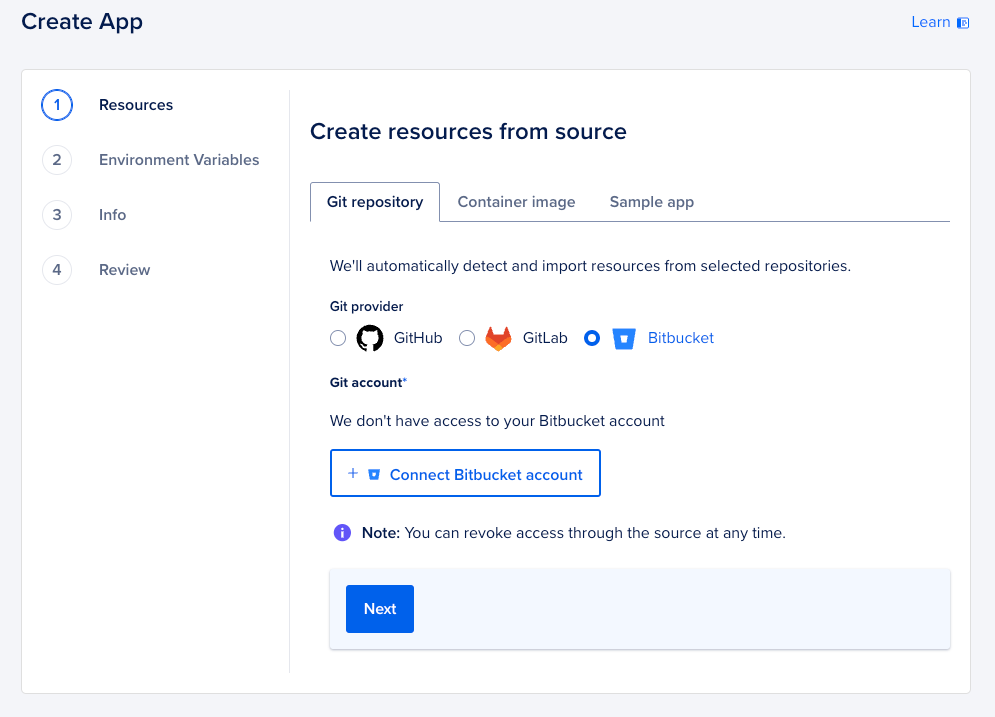Select the GitLab radio button
Viewport: 995px width, 717px height.
[x=467, y=338]
